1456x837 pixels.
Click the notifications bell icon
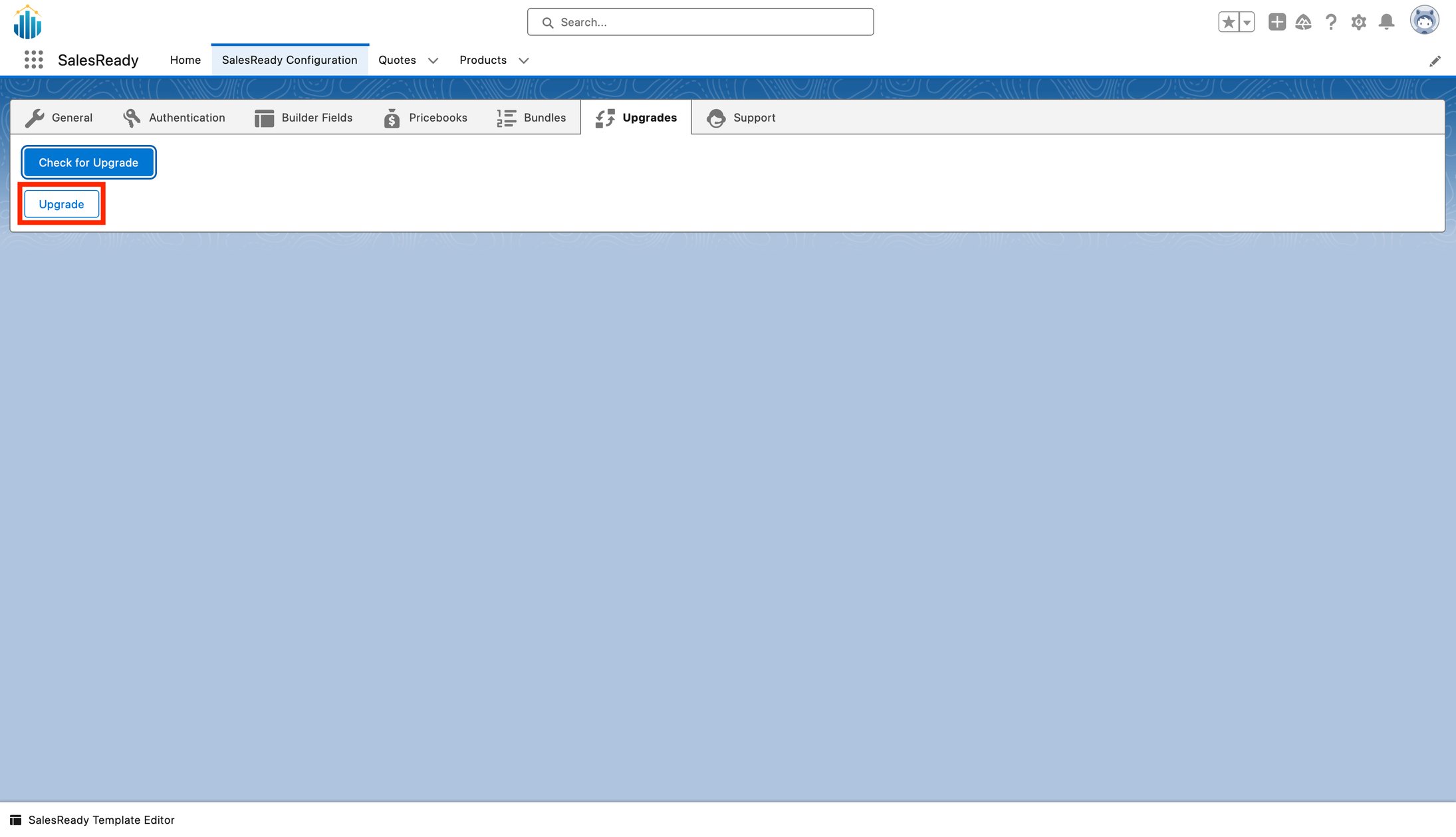click(x=1386, y=21)
